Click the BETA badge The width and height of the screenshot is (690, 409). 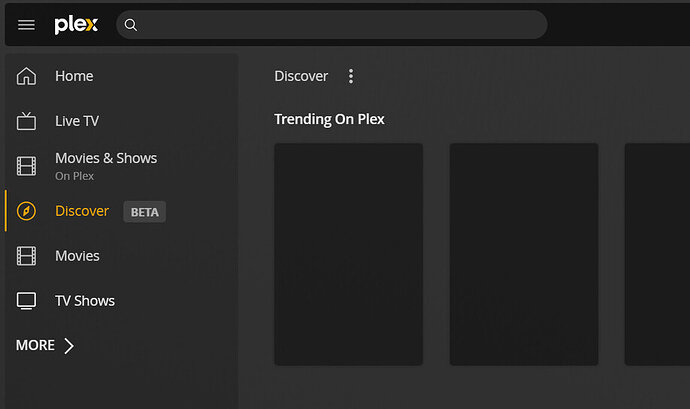pyautogui.click(x=145, y=212)
